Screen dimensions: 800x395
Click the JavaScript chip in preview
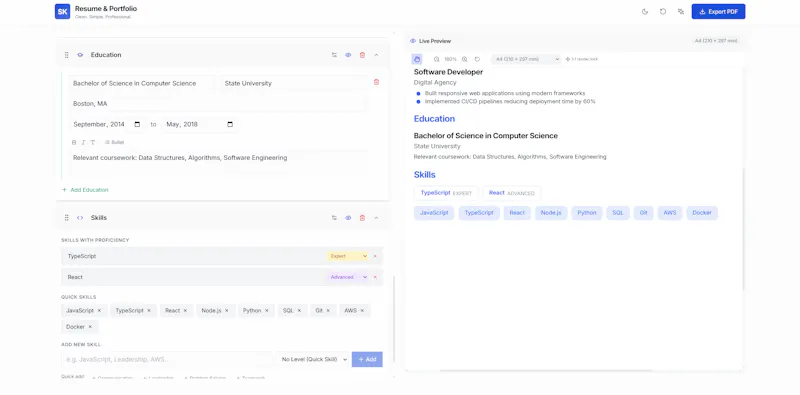(434, 213)
